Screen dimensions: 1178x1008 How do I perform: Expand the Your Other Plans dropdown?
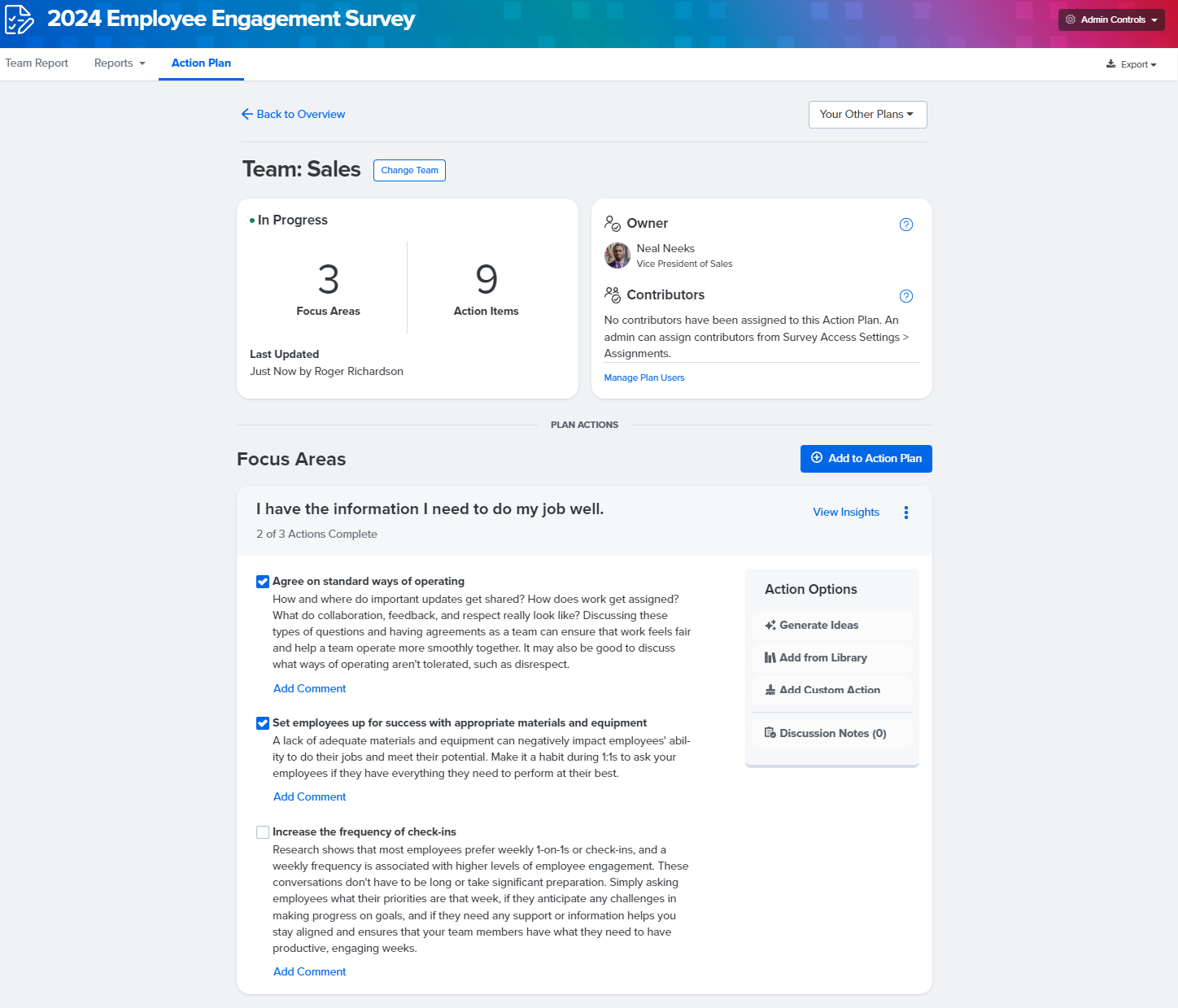[x=866, y=115]
